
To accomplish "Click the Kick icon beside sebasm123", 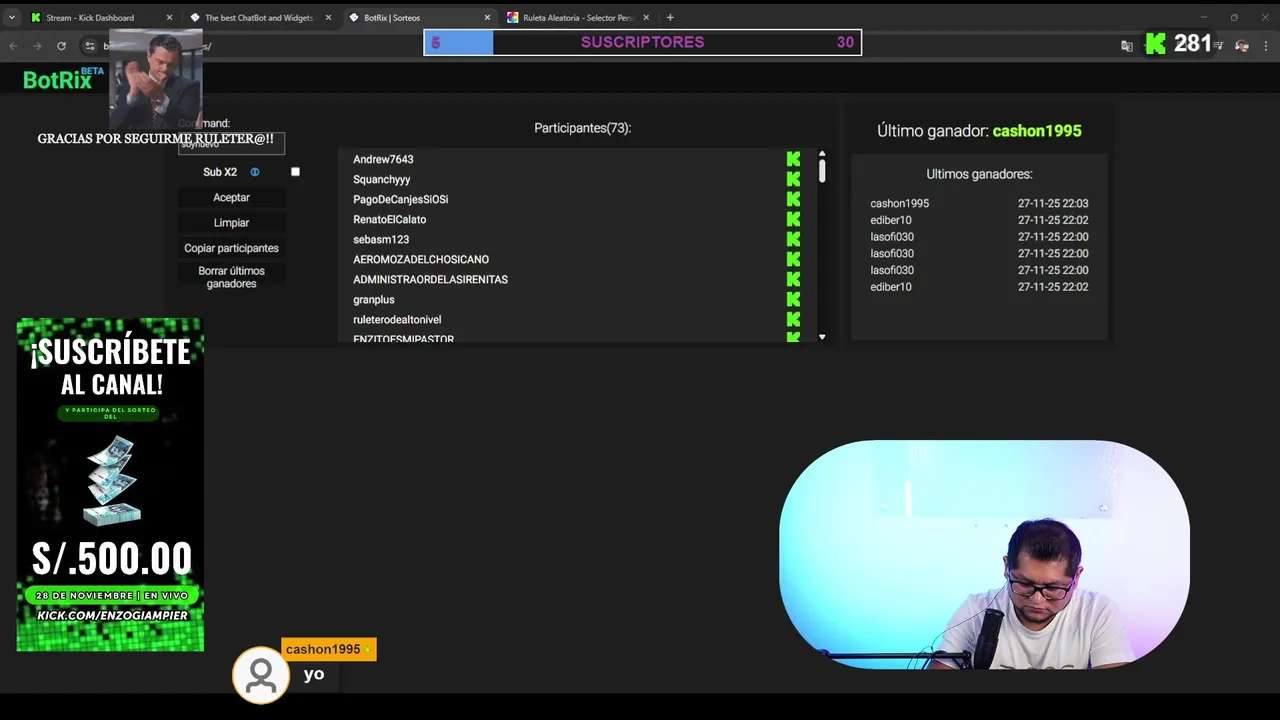I will 793,239.
